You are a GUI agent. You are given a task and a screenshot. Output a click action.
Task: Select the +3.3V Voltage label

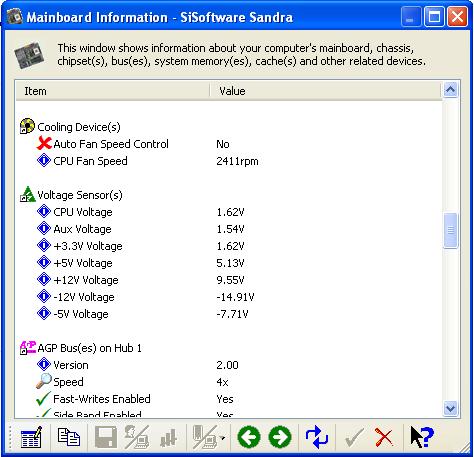(88, 246)
